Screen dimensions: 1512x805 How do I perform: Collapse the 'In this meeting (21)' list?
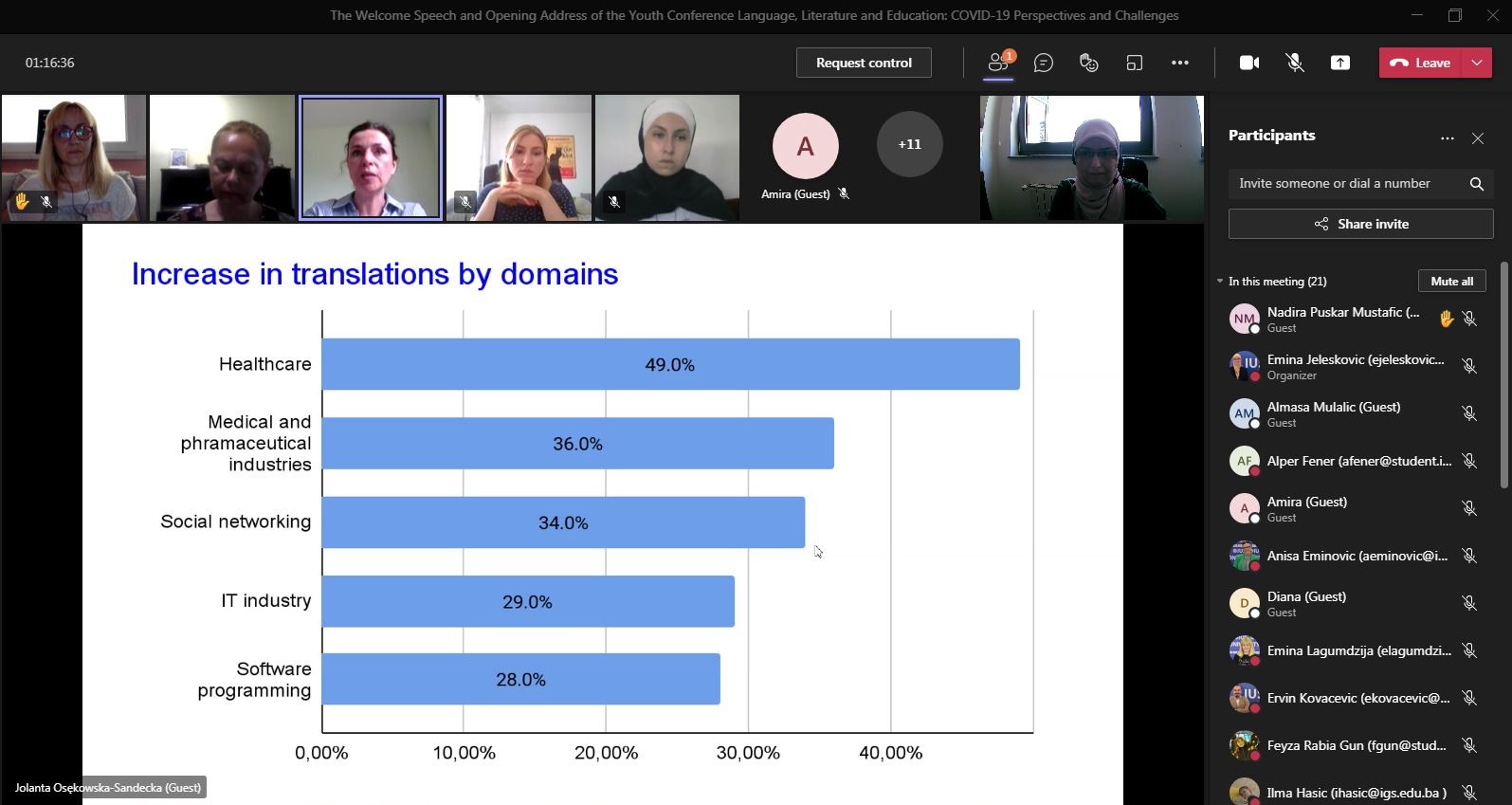pyautogui.click(x=1220, y=282)
